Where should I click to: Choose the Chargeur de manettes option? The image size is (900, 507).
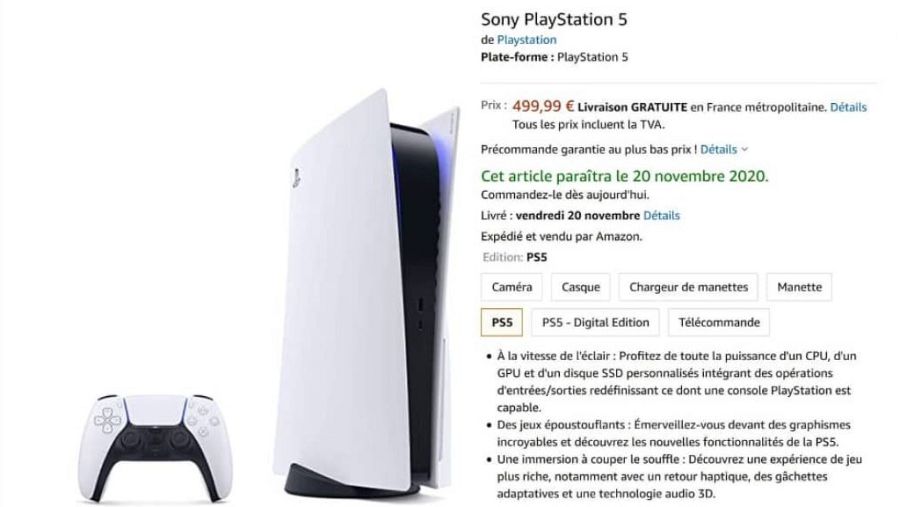click(x=688, y=287)
